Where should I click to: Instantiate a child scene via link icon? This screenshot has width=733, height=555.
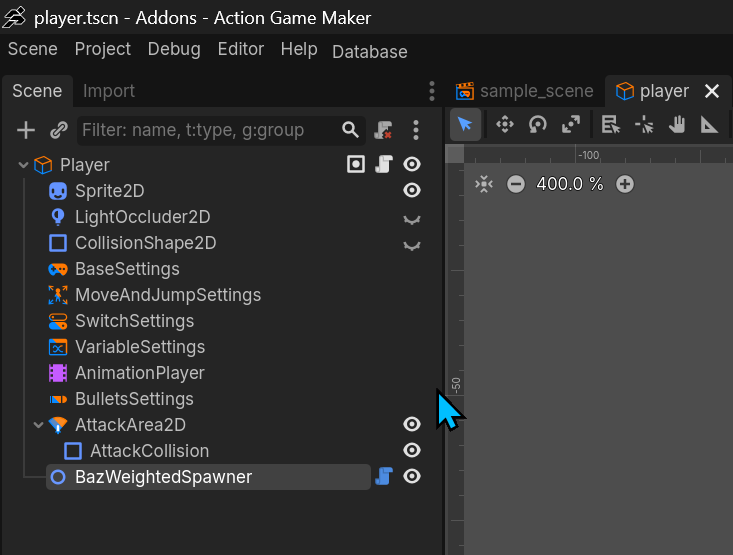(59, 130)
